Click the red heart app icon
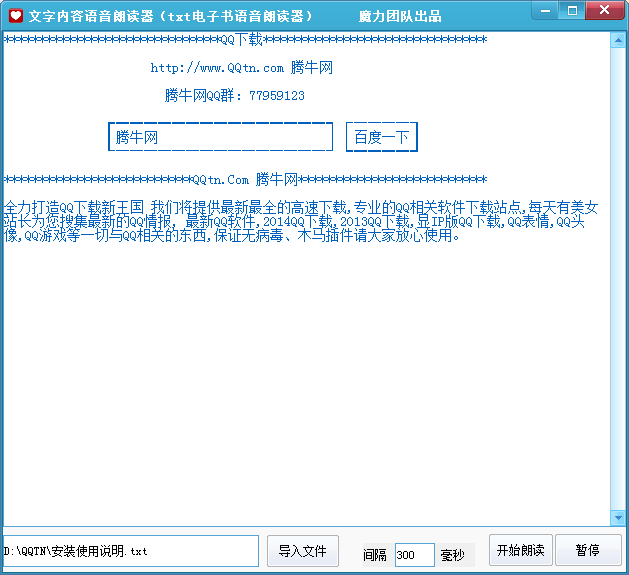 point(15,16)
